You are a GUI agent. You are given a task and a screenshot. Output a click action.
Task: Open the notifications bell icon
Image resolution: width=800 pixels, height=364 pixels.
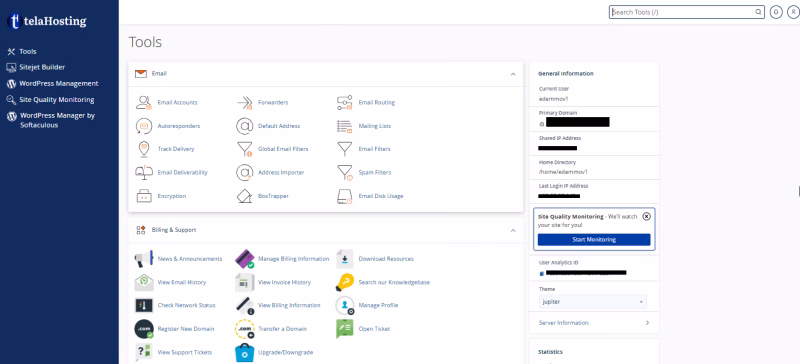[776, 12]
